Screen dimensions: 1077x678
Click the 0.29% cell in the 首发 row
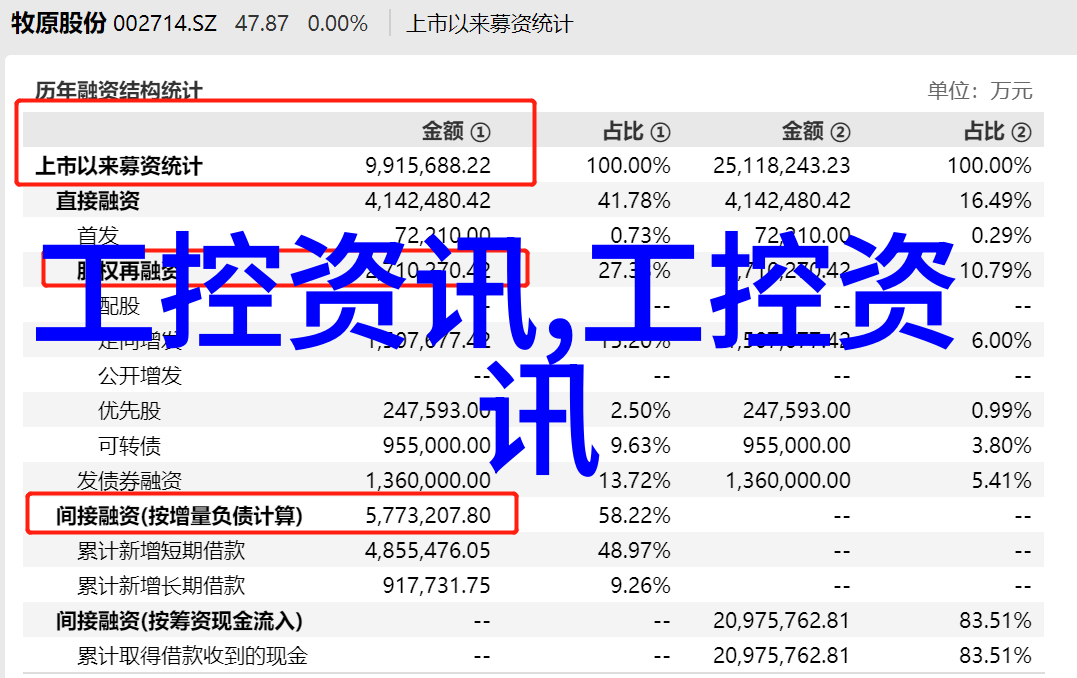pyautogui.click(x=1001, y=236)
